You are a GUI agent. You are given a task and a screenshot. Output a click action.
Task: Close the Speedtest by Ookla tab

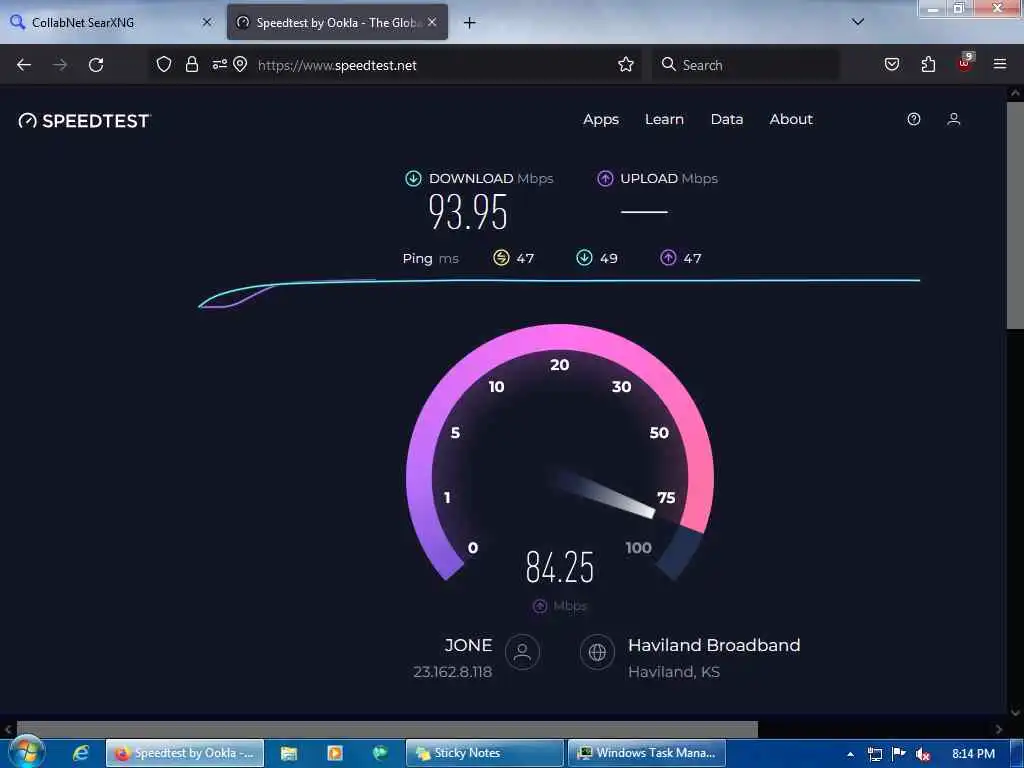point(432,22)
